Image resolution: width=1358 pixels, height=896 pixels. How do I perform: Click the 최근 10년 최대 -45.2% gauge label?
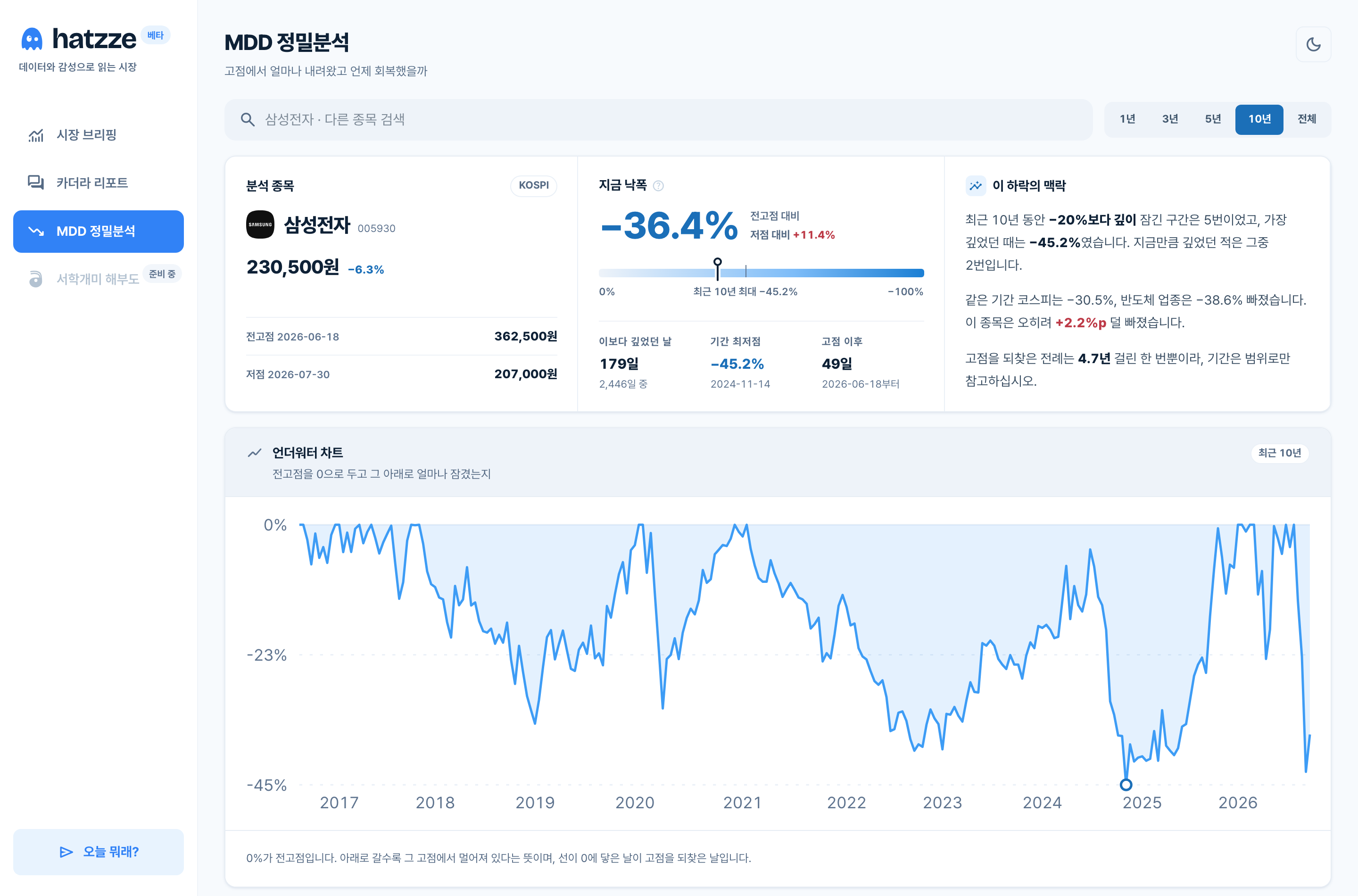[745, 291]
